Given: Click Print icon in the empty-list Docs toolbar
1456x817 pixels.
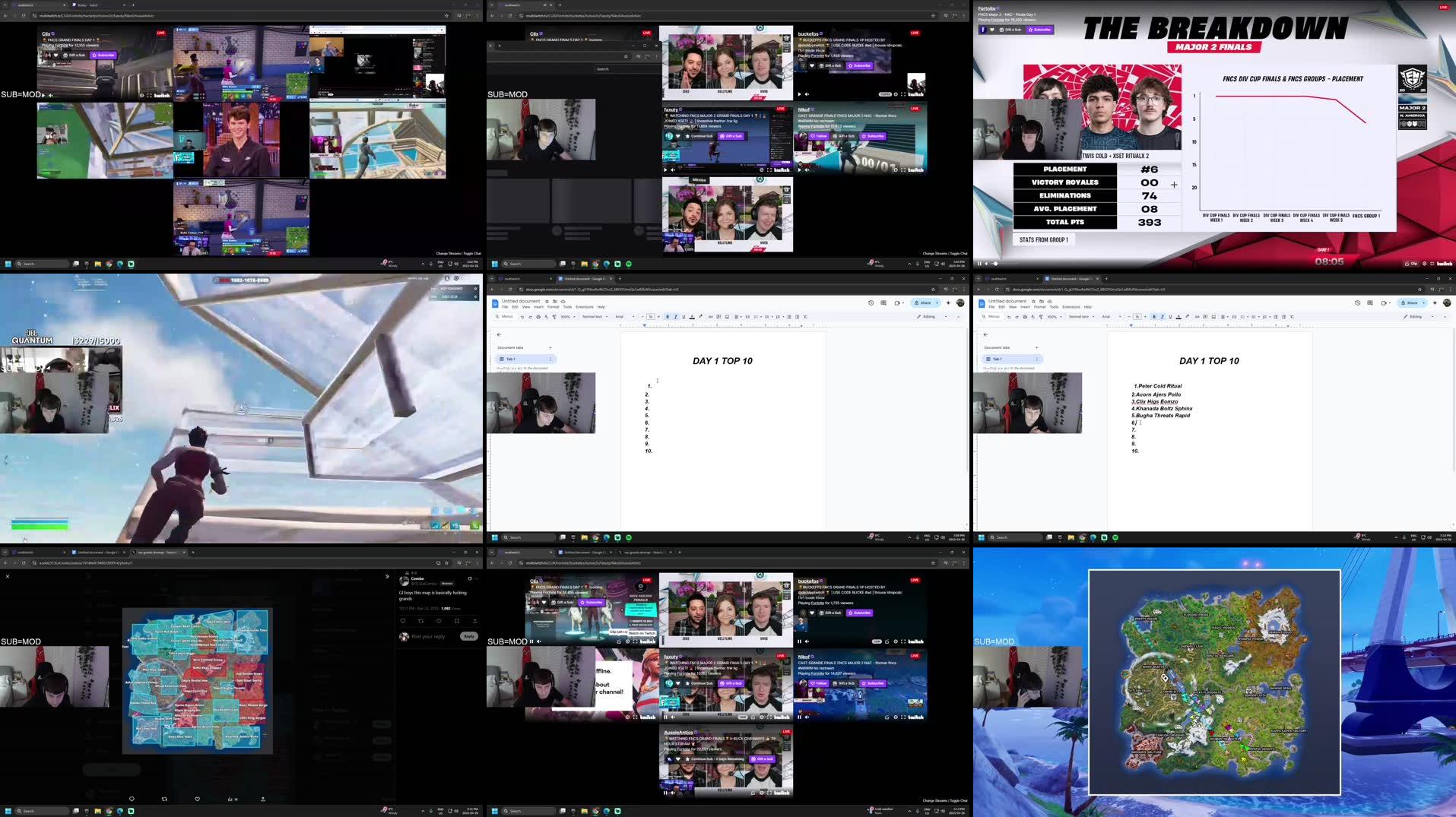Looking at the screenshot, I should click(538, 316).
